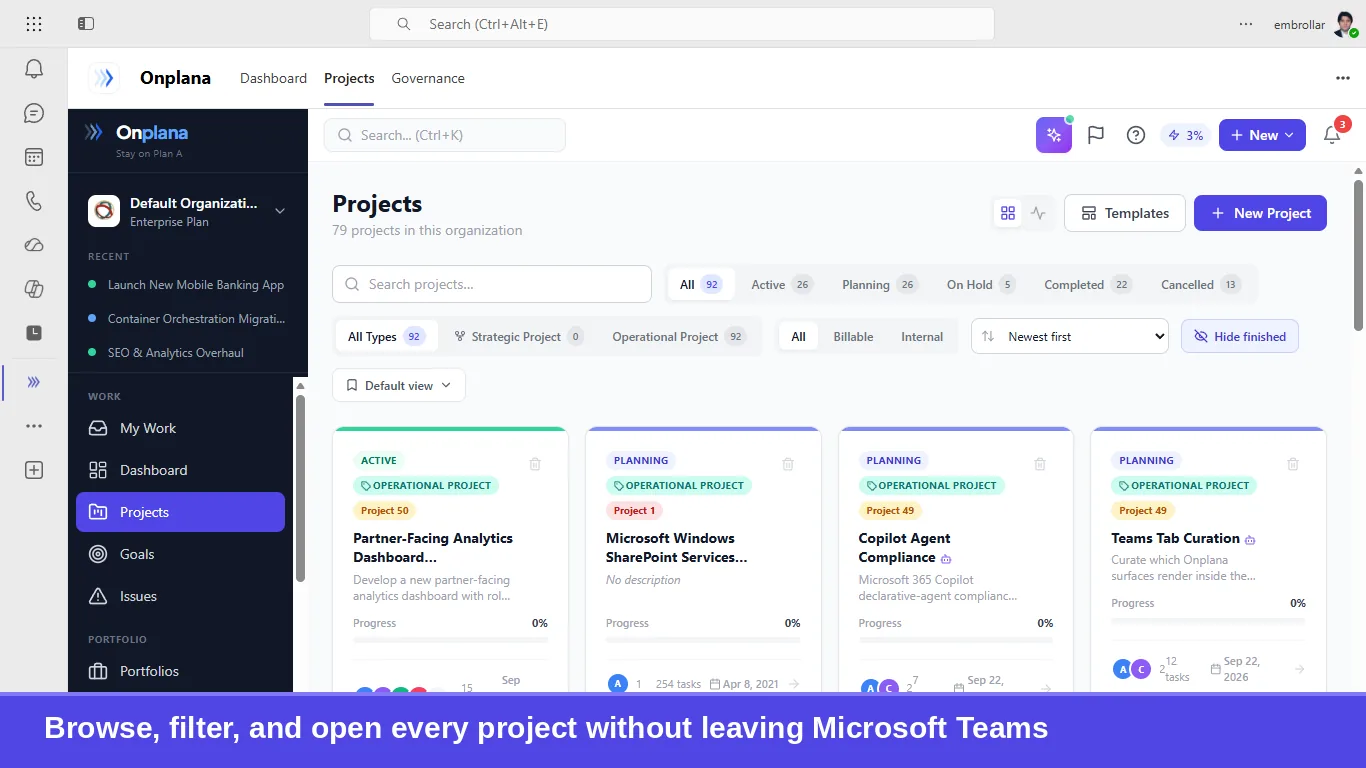Image resolution: width=1366 pixels, height=768 pixels.
Task: Open Goals in sidebar
Action: coord(180,554)
